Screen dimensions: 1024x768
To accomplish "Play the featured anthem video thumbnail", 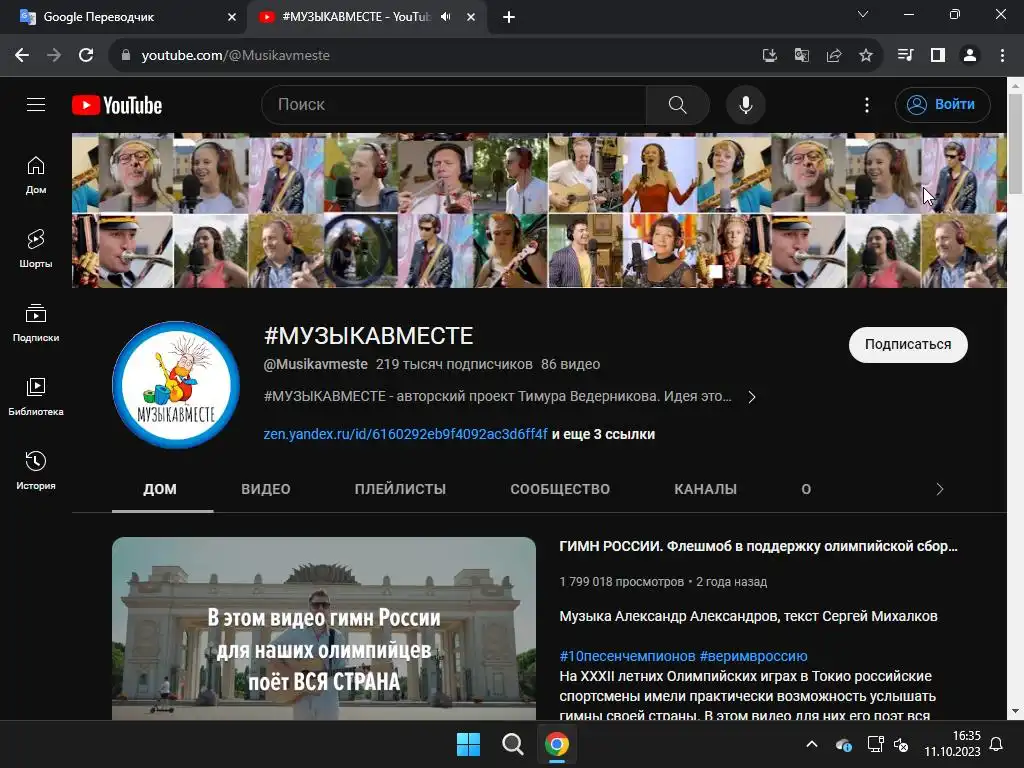I will pyautogui.click(x=324, y=628).
